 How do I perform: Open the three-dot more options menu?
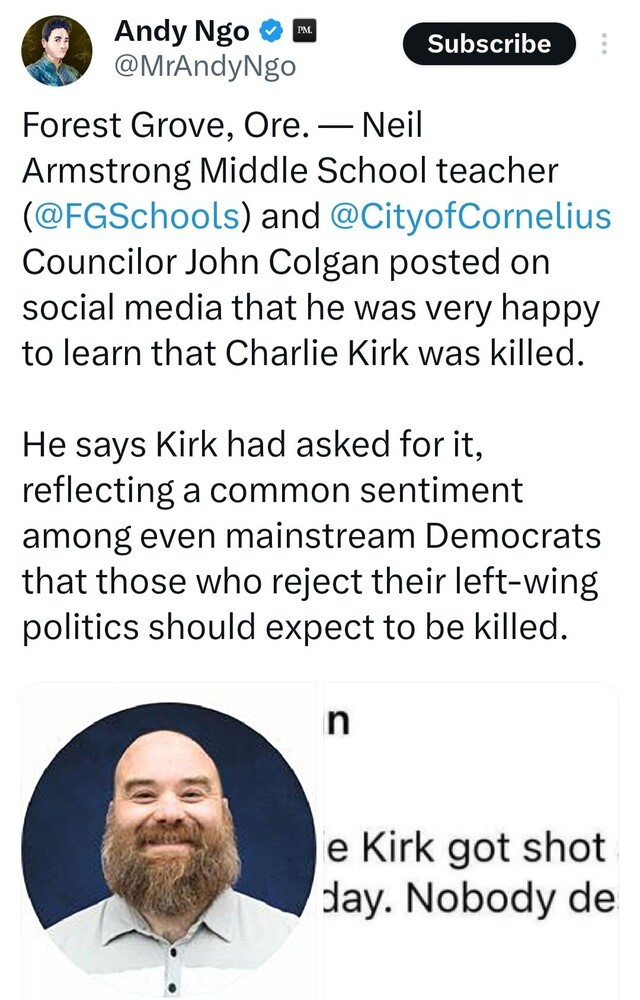[603, 44]
